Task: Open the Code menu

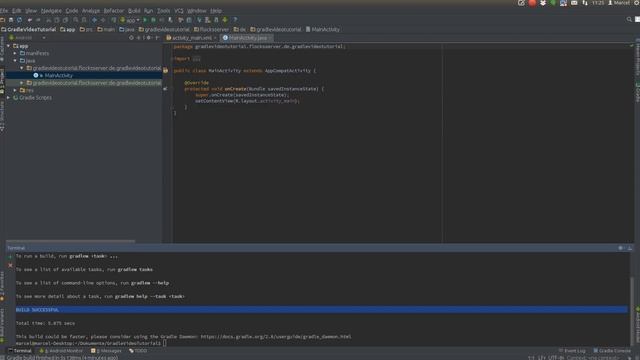Action: coord(72,11)
